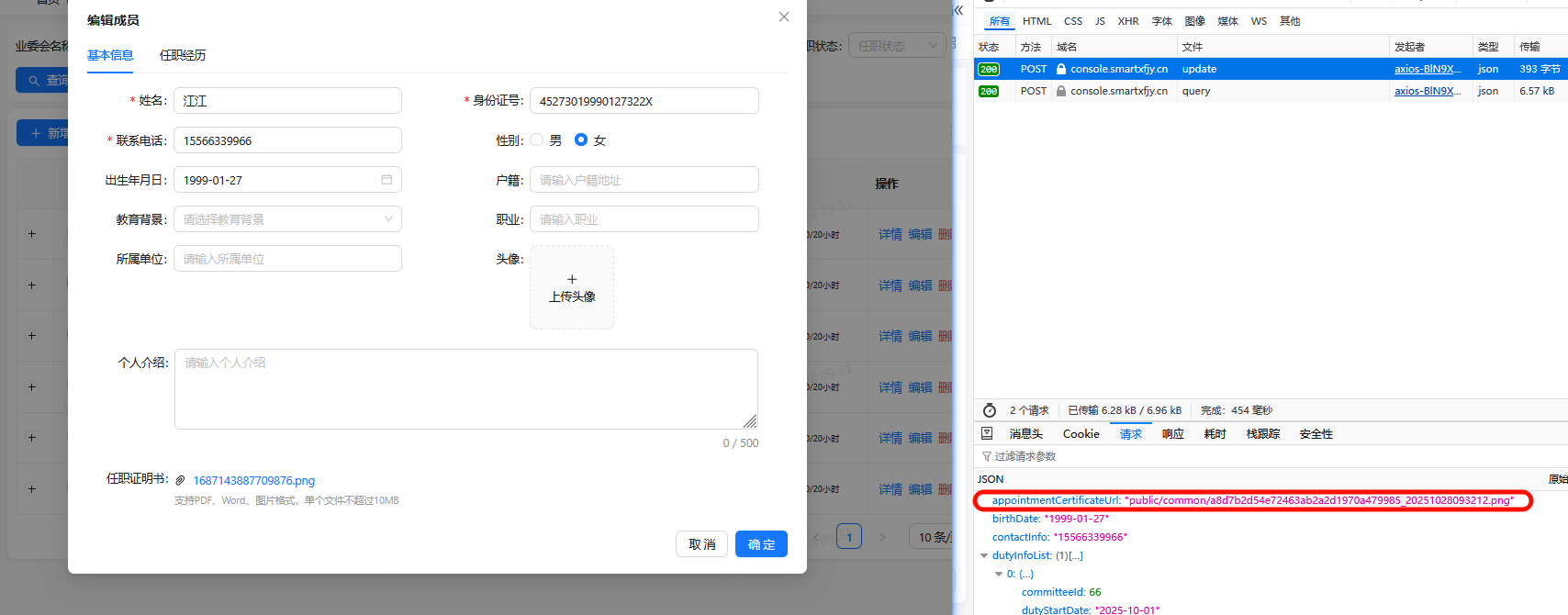
Task: Filter network requests by WS
Action: [1259, 21]
